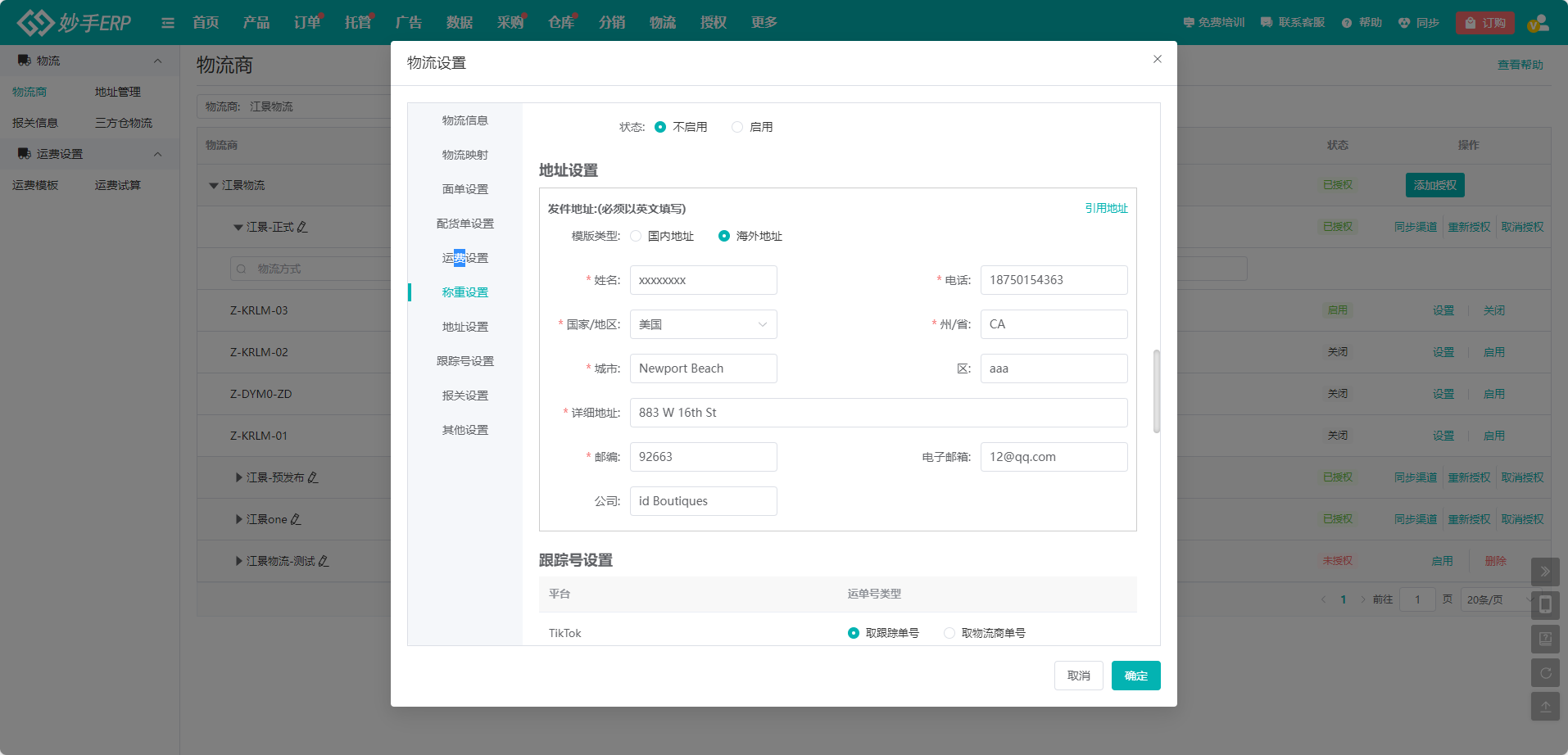Open the 仓库 menu in top navigation
The height and width of the screenshot is (755, 1568).
pos(561,22)
